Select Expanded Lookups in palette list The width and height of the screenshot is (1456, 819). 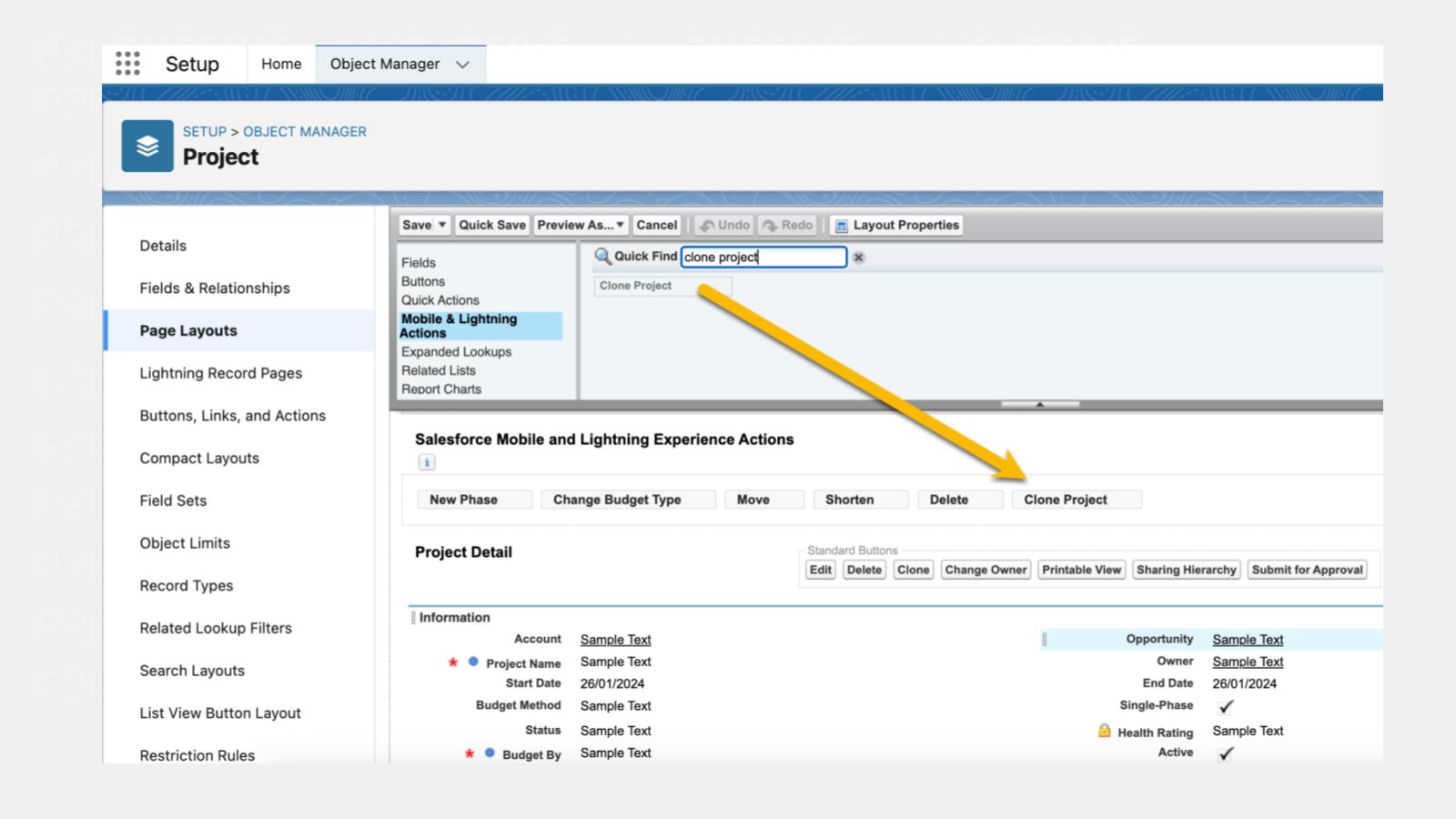click(x=457, y=352)
